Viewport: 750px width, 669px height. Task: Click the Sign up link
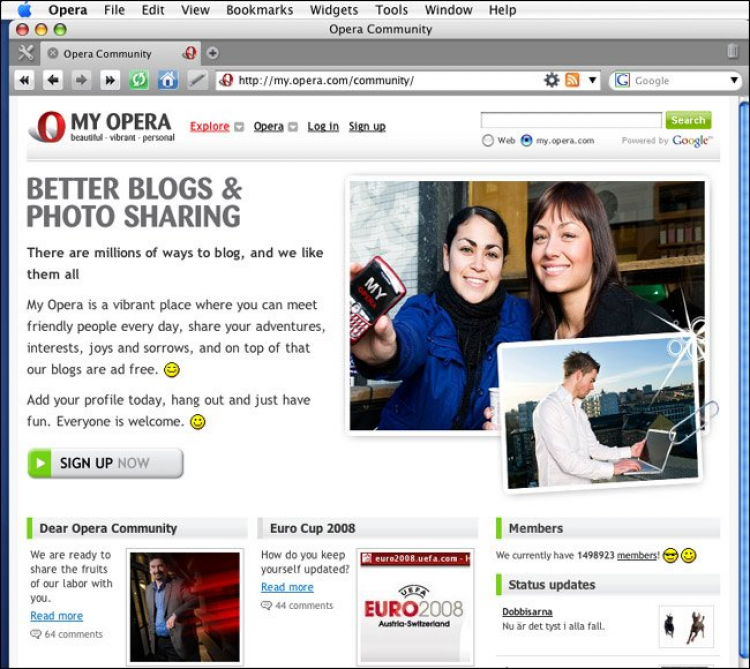pos(367,126)
